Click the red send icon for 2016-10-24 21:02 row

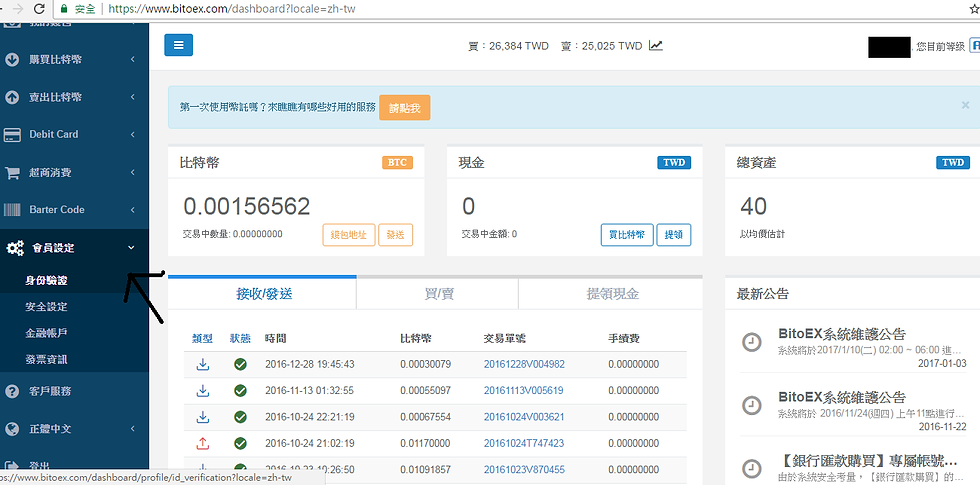pos(202,443)
